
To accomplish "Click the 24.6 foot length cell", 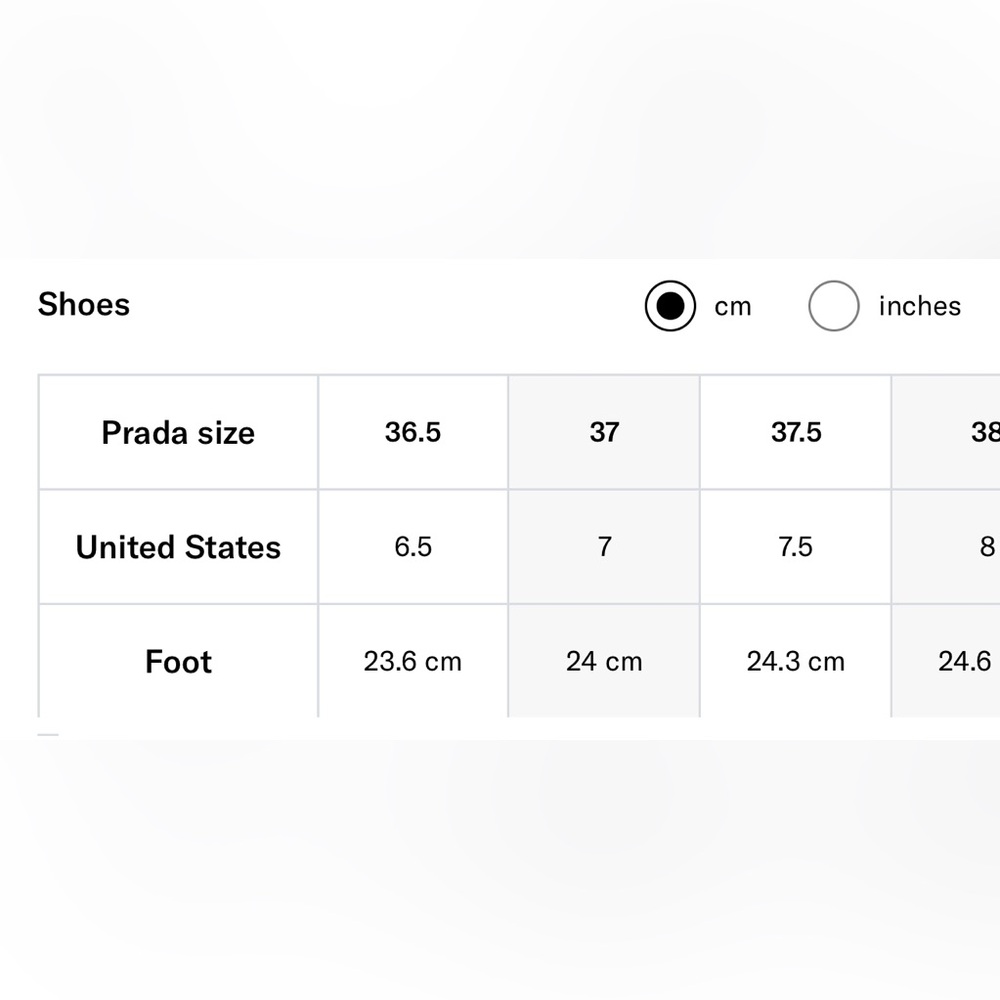I will tap(965, 661).
